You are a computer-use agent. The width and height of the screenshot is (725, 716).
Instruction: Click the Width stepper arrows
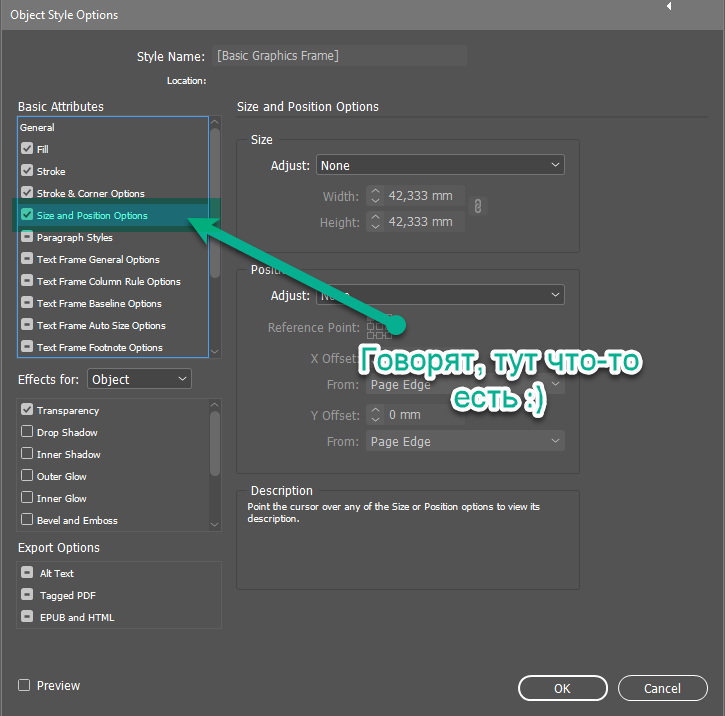pos(375,196)
